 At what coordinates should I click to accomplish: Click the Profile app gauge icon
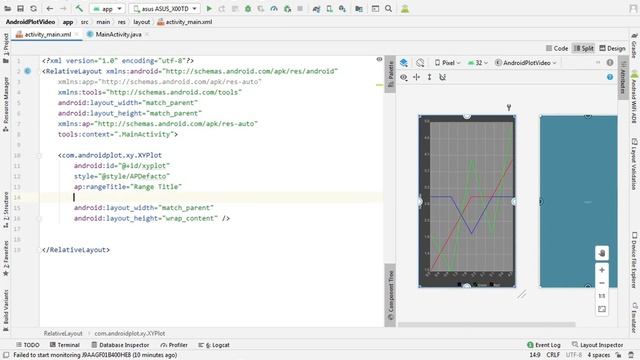point(274,9)
